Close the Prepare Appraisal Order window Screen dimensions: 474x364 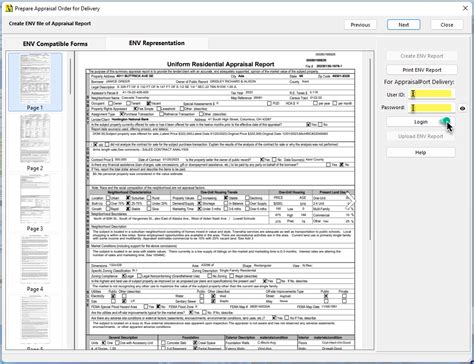(465, 8)
